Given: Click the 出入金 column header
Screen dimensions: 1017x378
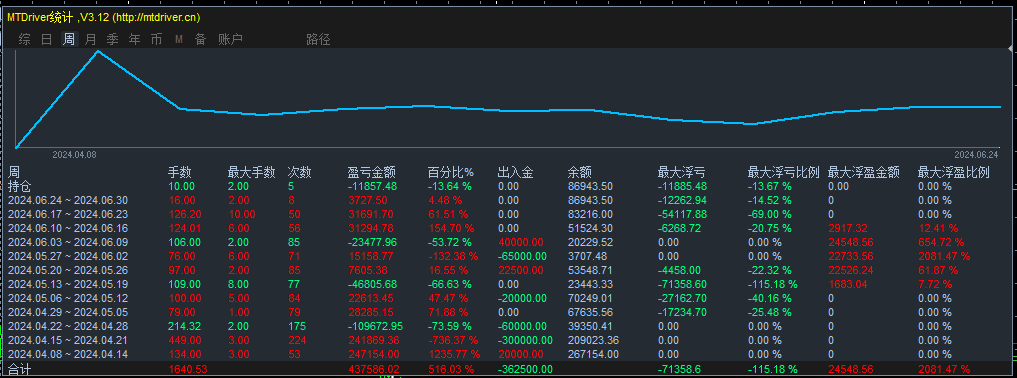Looking at the screenshot, I should 516,172.
